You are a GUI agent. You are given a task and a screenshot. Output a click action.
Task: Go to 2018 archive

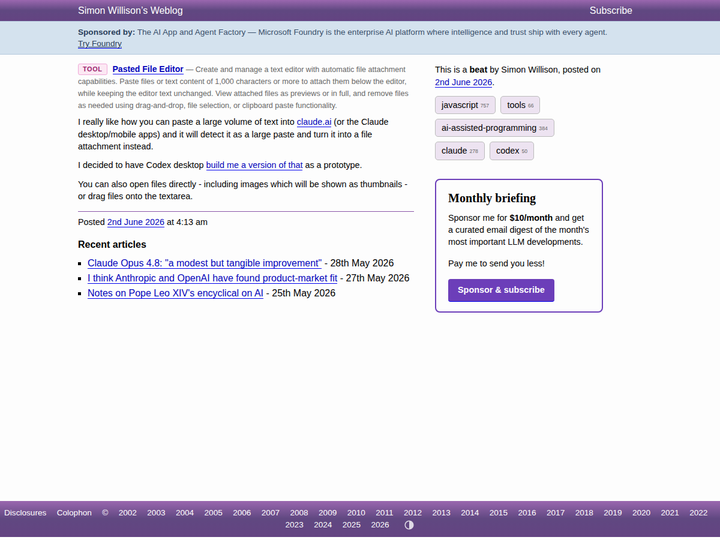(x=584, y=512)
